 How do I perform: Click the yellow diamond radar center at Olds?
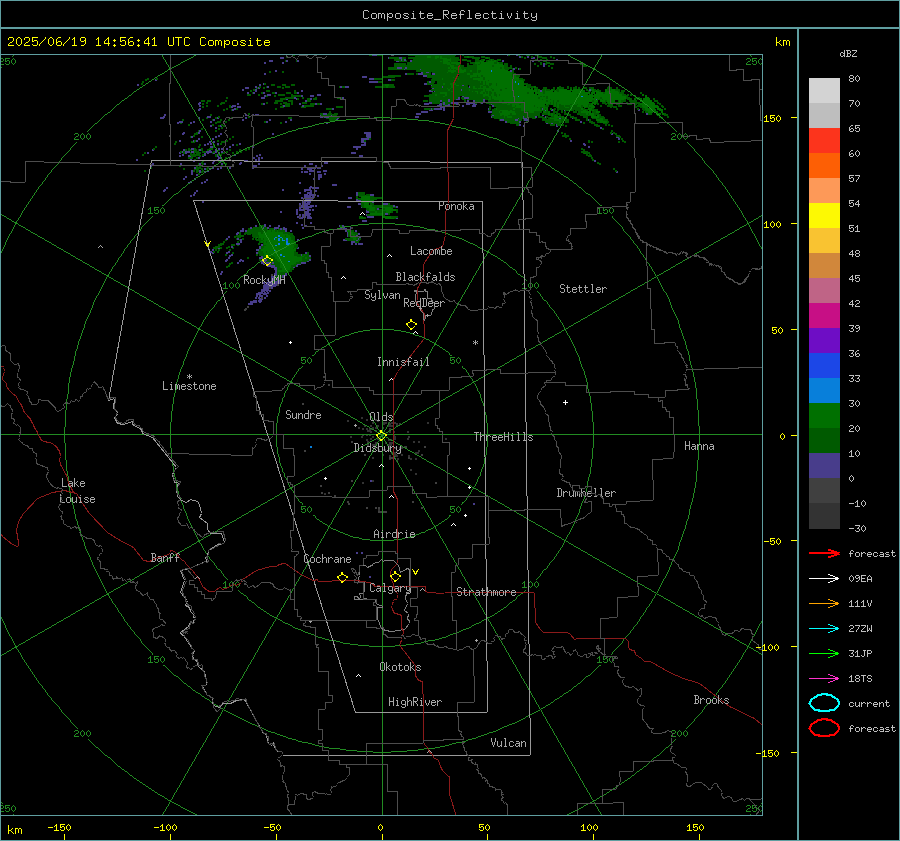381,436
